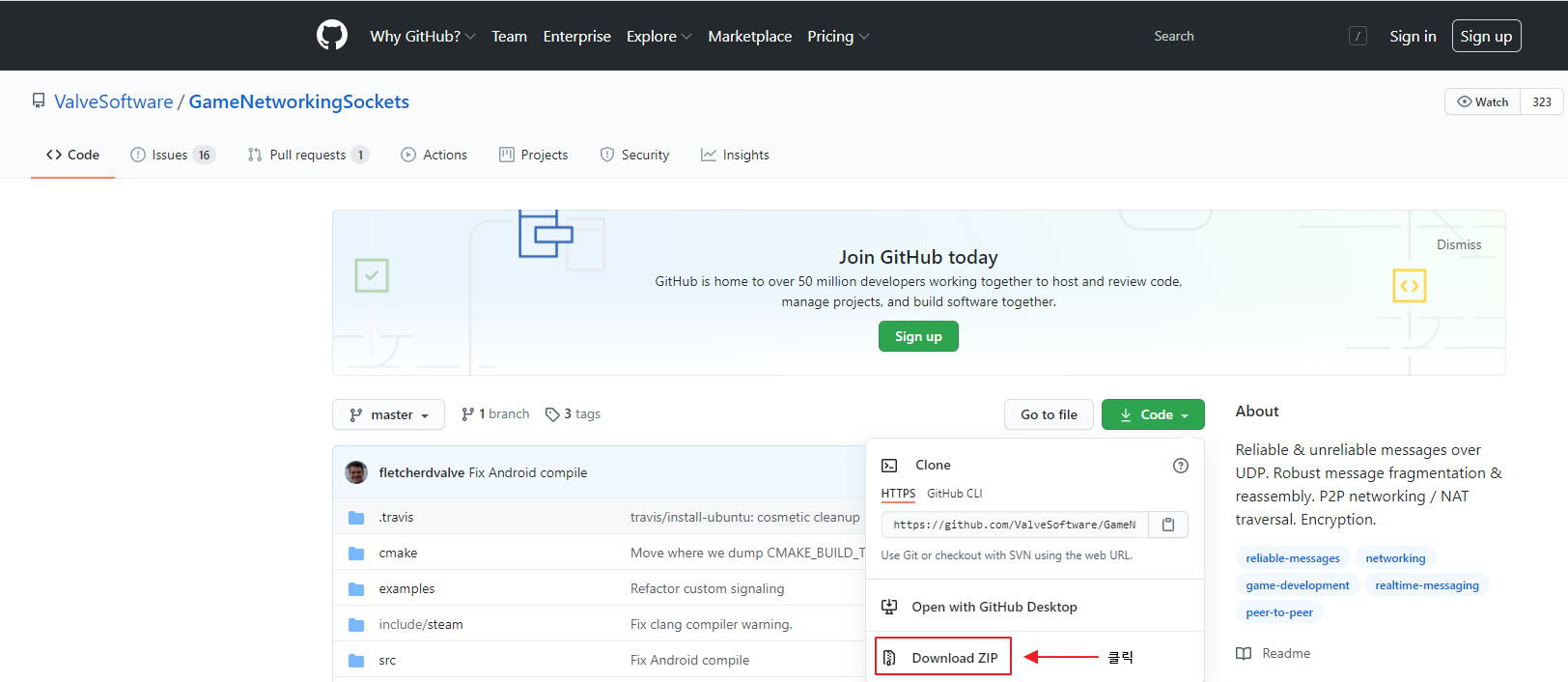Click the src folder icon
The height and width of the screenshot is (682, 1568).
click(x=356, y=660)
